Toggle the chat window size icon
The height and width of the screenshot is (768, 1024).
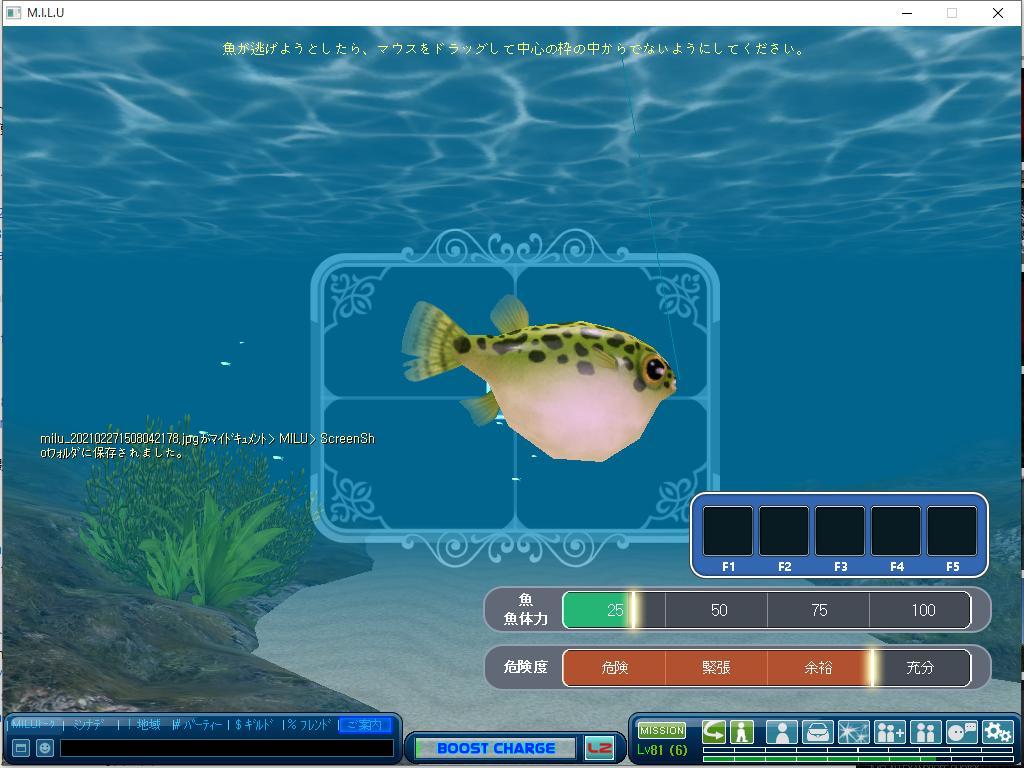(20, 748)
